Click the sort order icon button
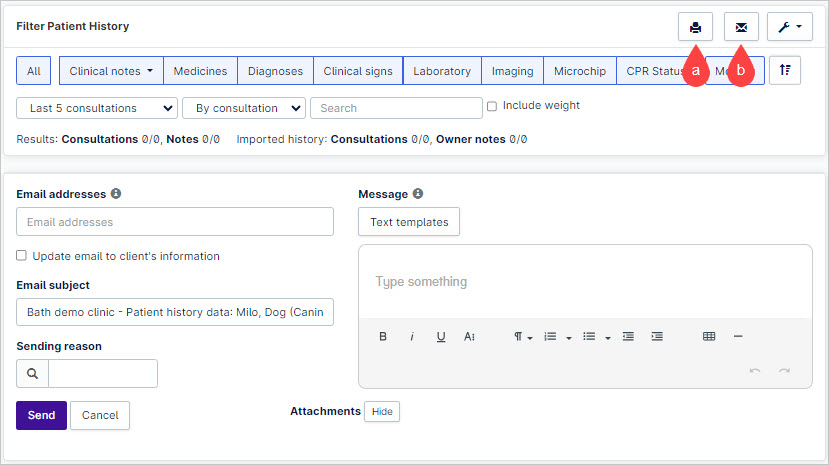Viewport: 829px width, 465px height. [x=785, y=70]
